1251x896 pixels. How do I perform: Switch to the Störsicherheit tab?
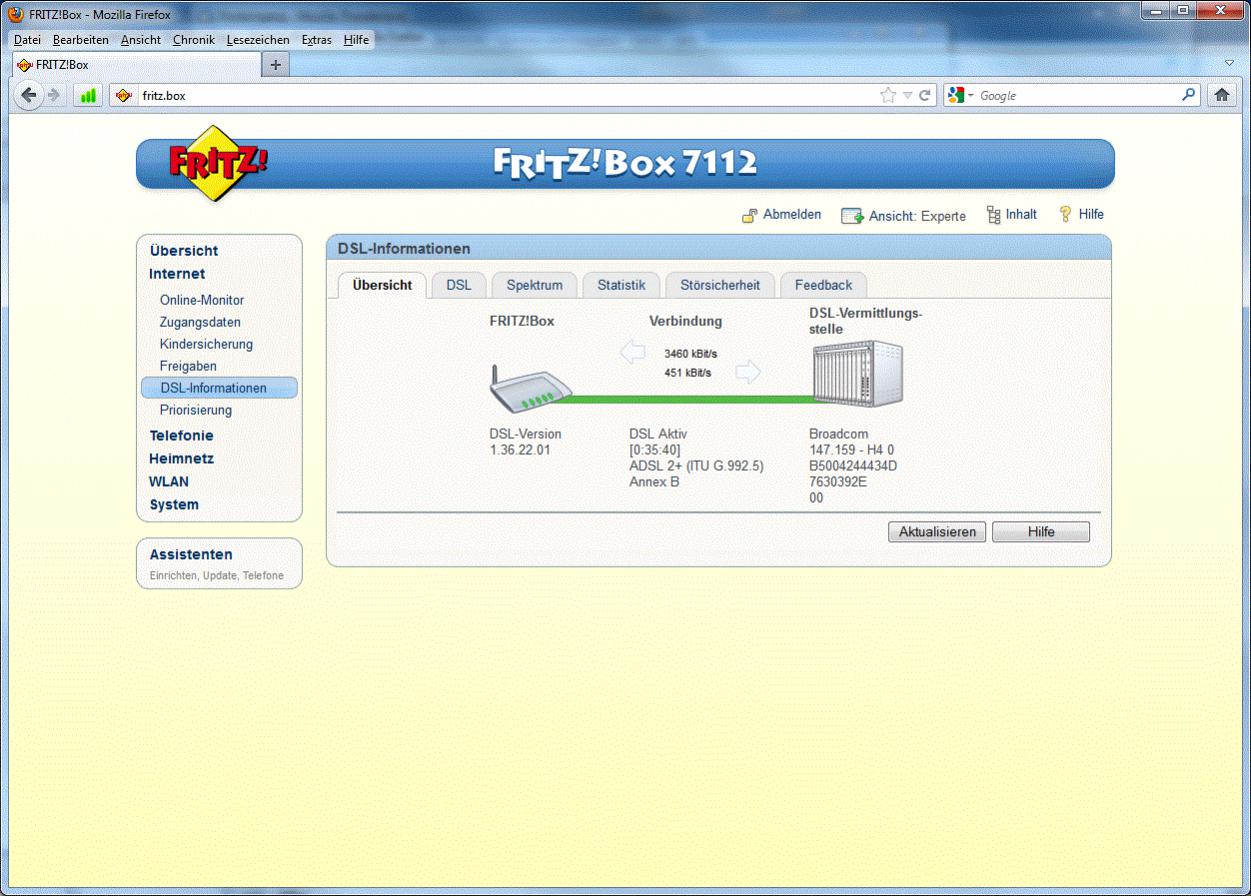[720, 285]
